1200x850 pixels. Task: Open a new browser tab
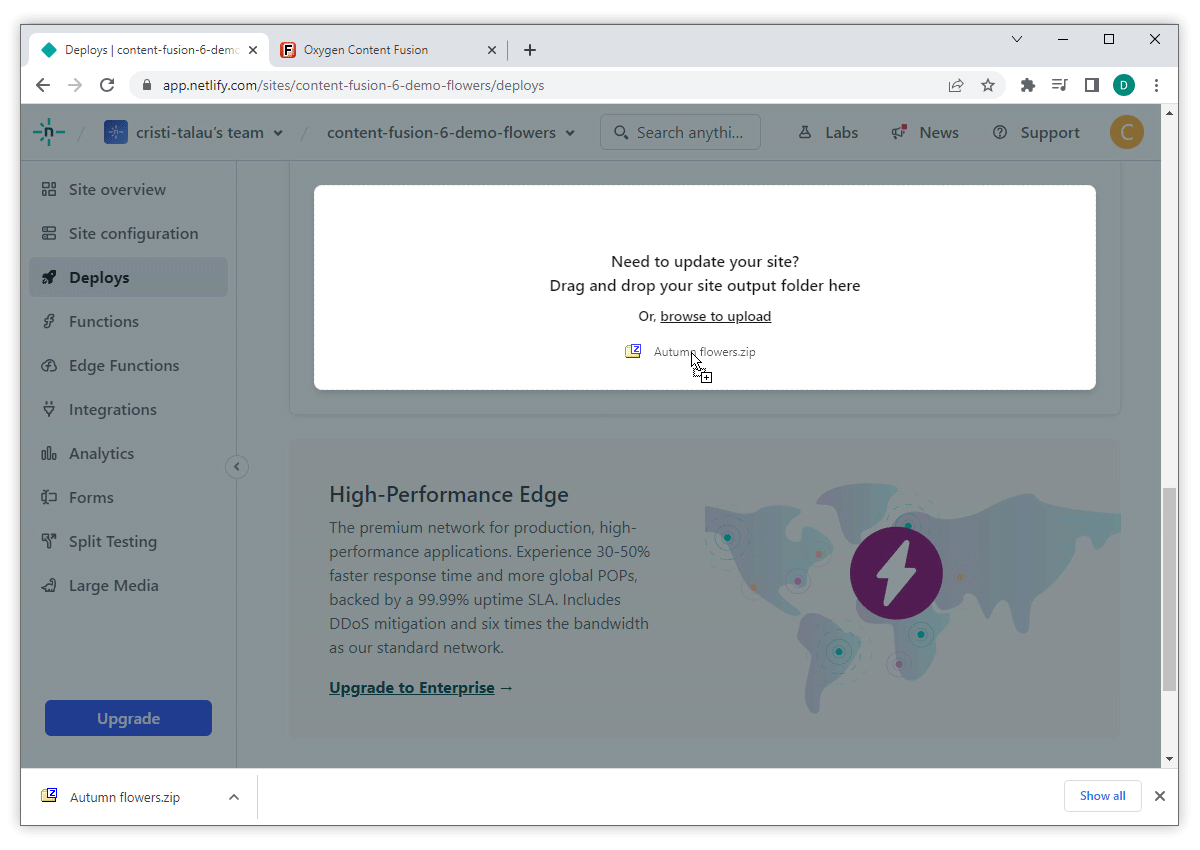tap(530, 50)
